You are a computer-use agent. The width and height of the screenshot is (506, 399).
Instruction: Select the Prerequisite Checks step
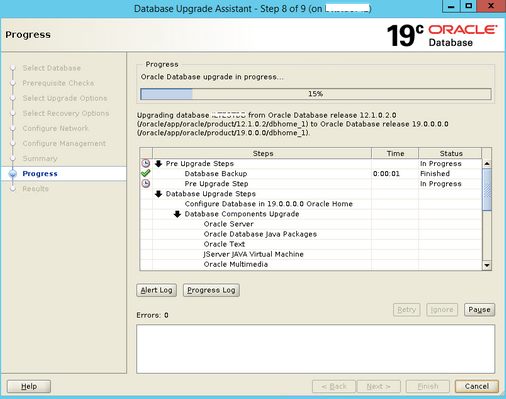point(58,83)
